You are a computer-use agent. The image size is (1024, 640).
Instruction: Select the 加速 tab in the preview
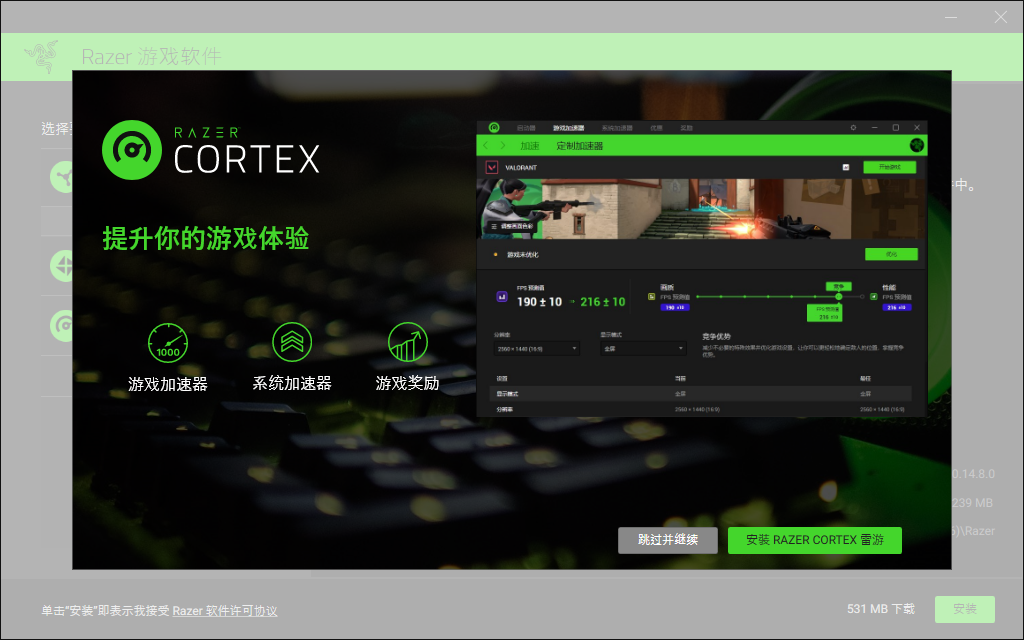(529, 146)
